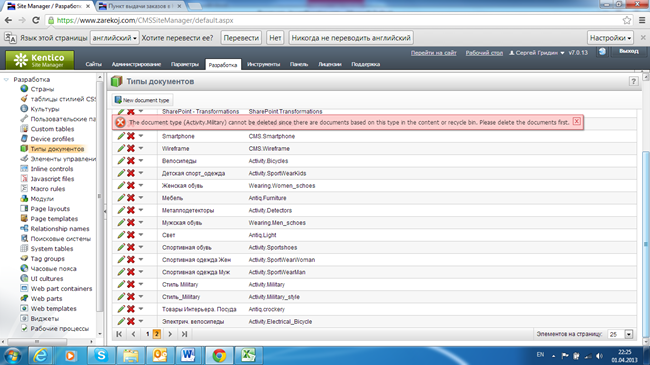Click the delete icon for Велосипеды row
This screenshot has width=650, height=365.
point(131,161)
